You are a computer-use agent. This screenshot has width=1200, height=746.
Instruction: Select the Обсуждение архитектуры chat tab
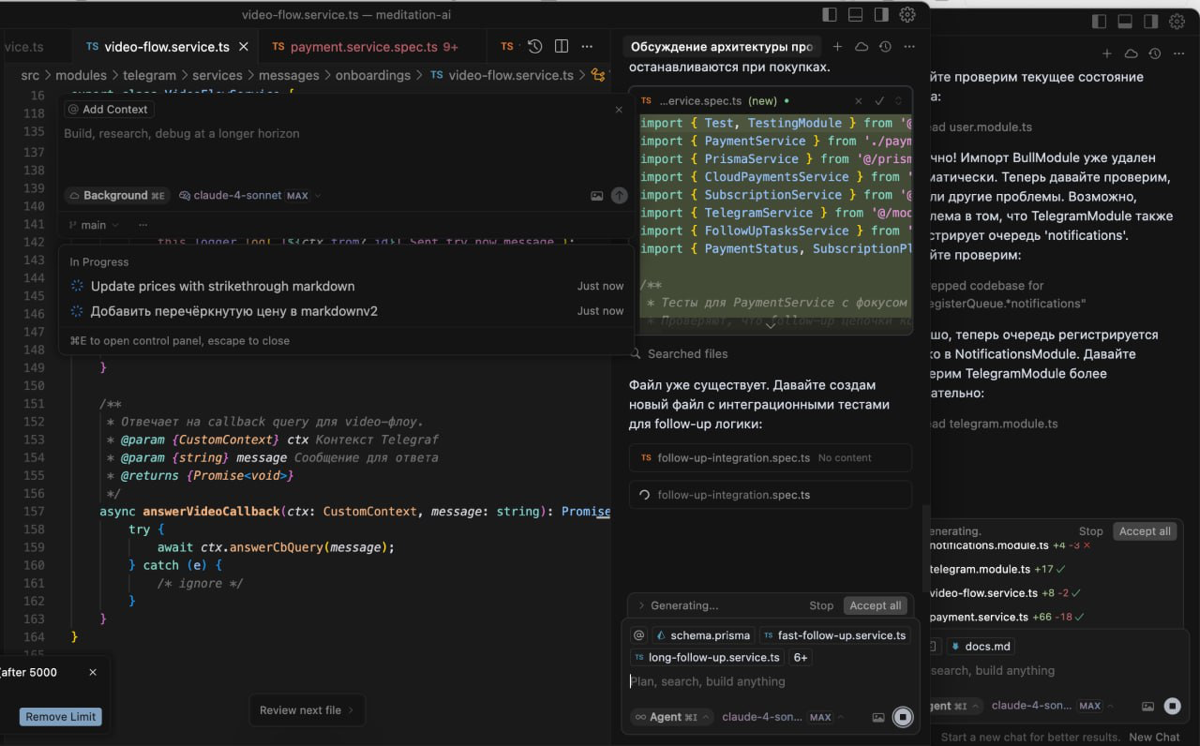721,47
